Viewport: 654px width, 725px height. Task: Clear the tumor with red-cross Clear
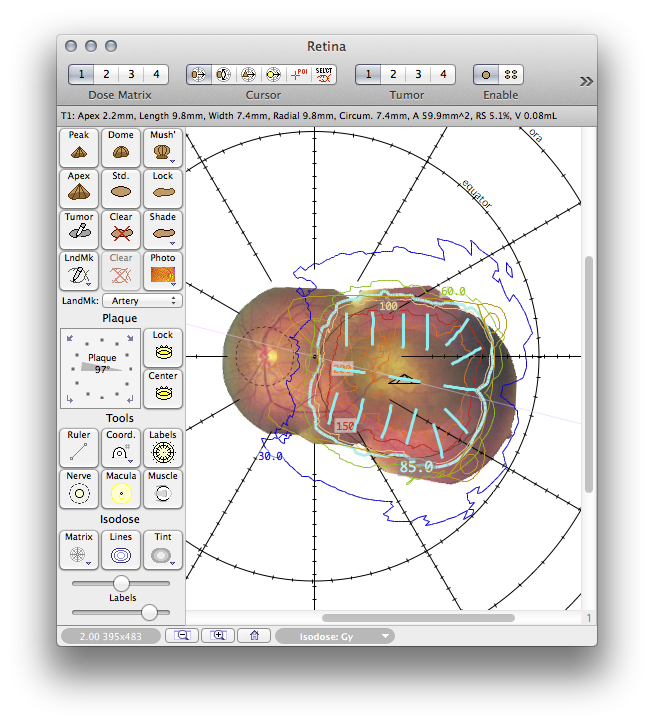121,229
